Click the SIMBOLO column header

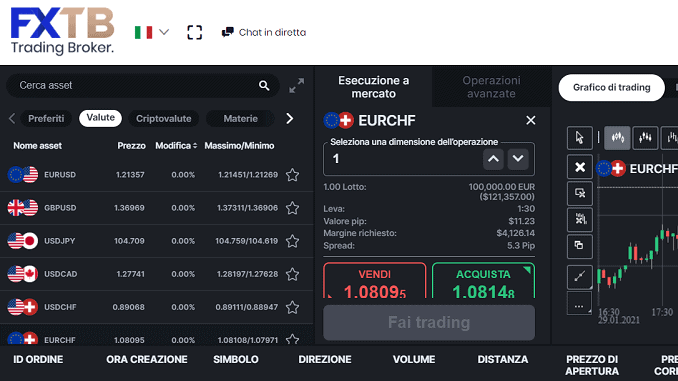click(236, 359)
